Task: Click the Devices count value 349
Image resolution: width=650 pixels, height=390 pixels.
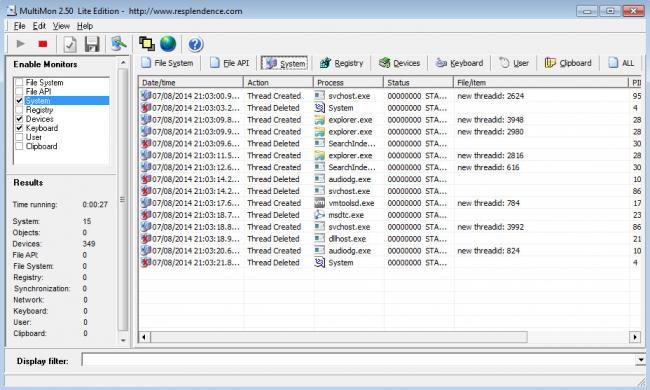Action: coord(89,244)
